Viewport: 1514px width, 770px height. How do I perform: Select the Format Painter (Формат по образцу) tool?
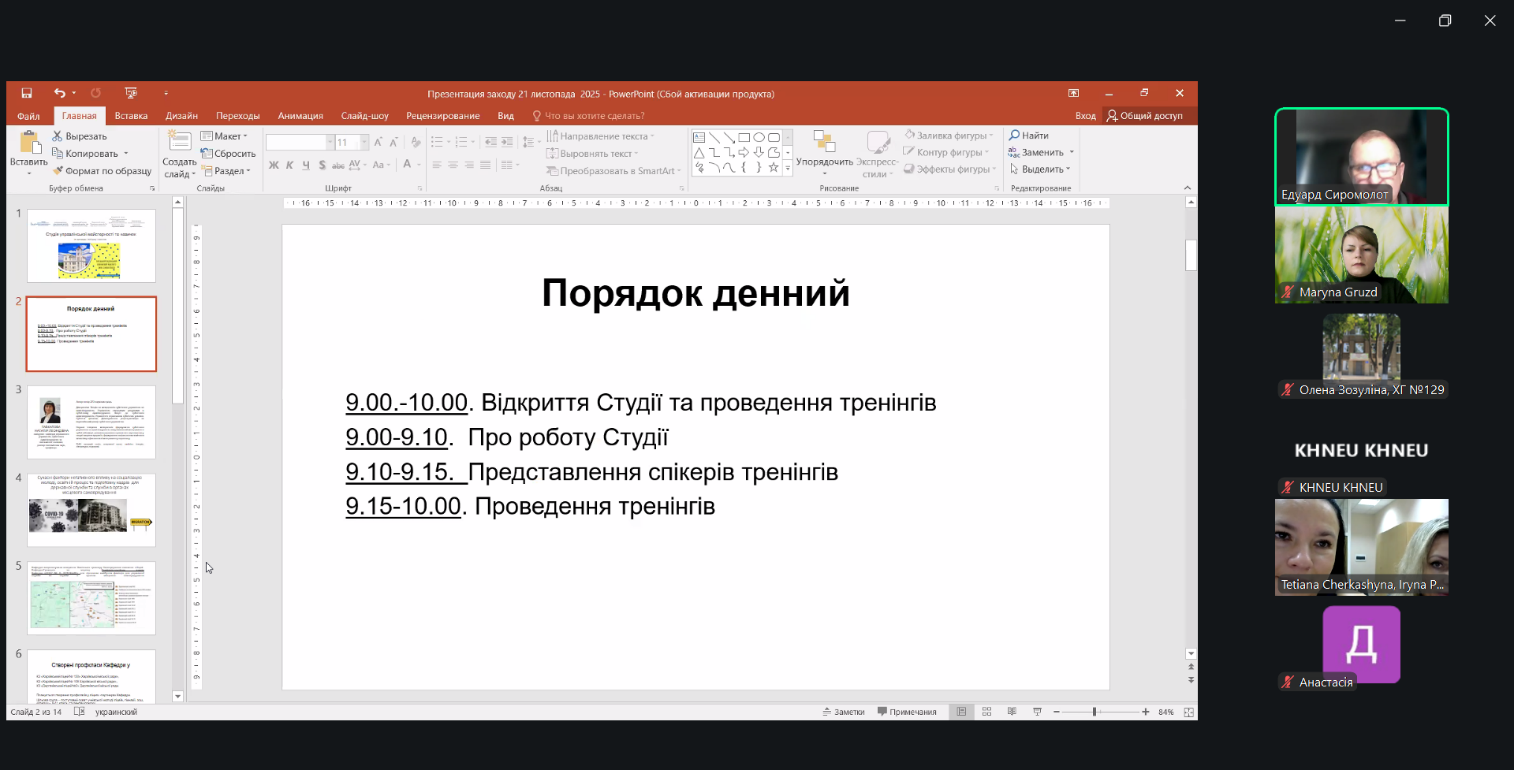[x=58, y=171]
